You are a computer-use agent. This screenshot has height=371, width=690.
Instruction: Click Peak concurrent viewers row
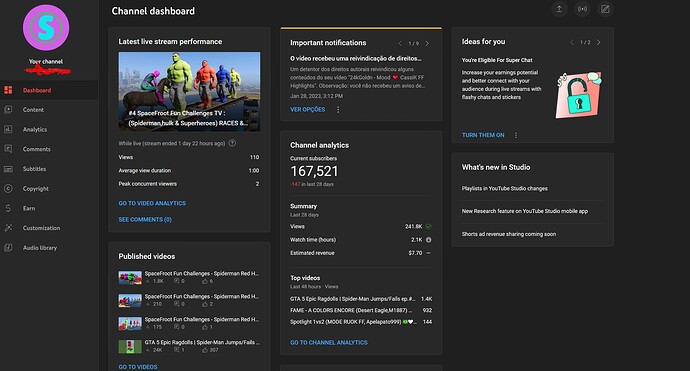pyautogui.click(x=189, y=184)
